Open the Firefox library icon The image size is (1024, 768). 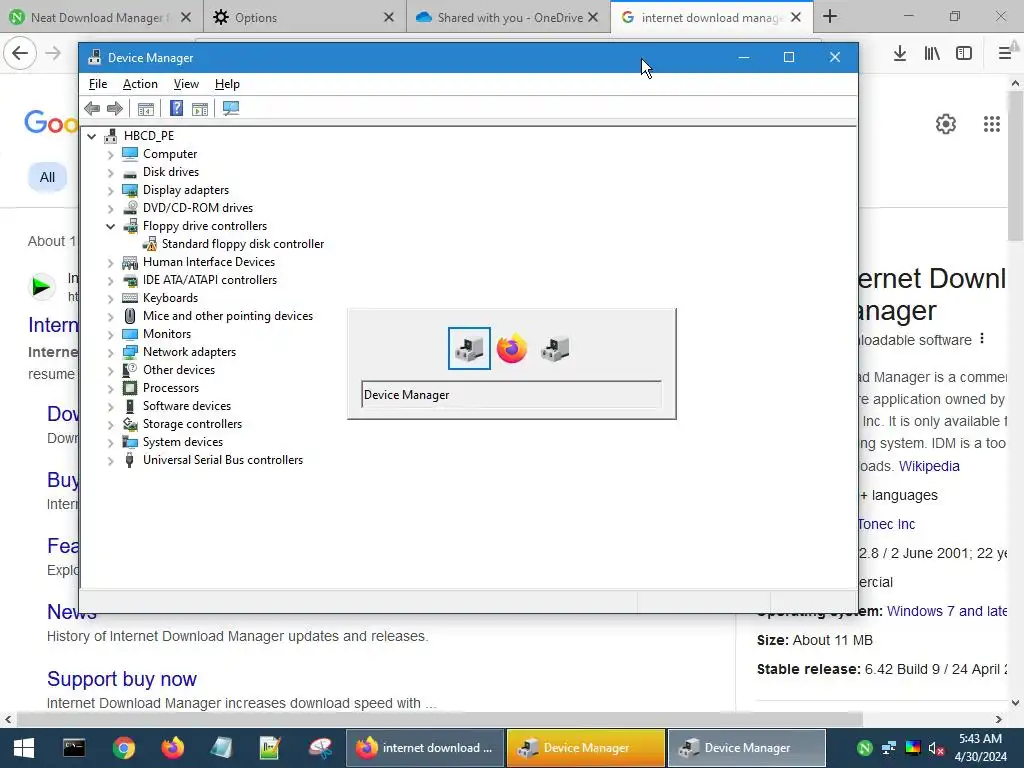click(932, 54)
